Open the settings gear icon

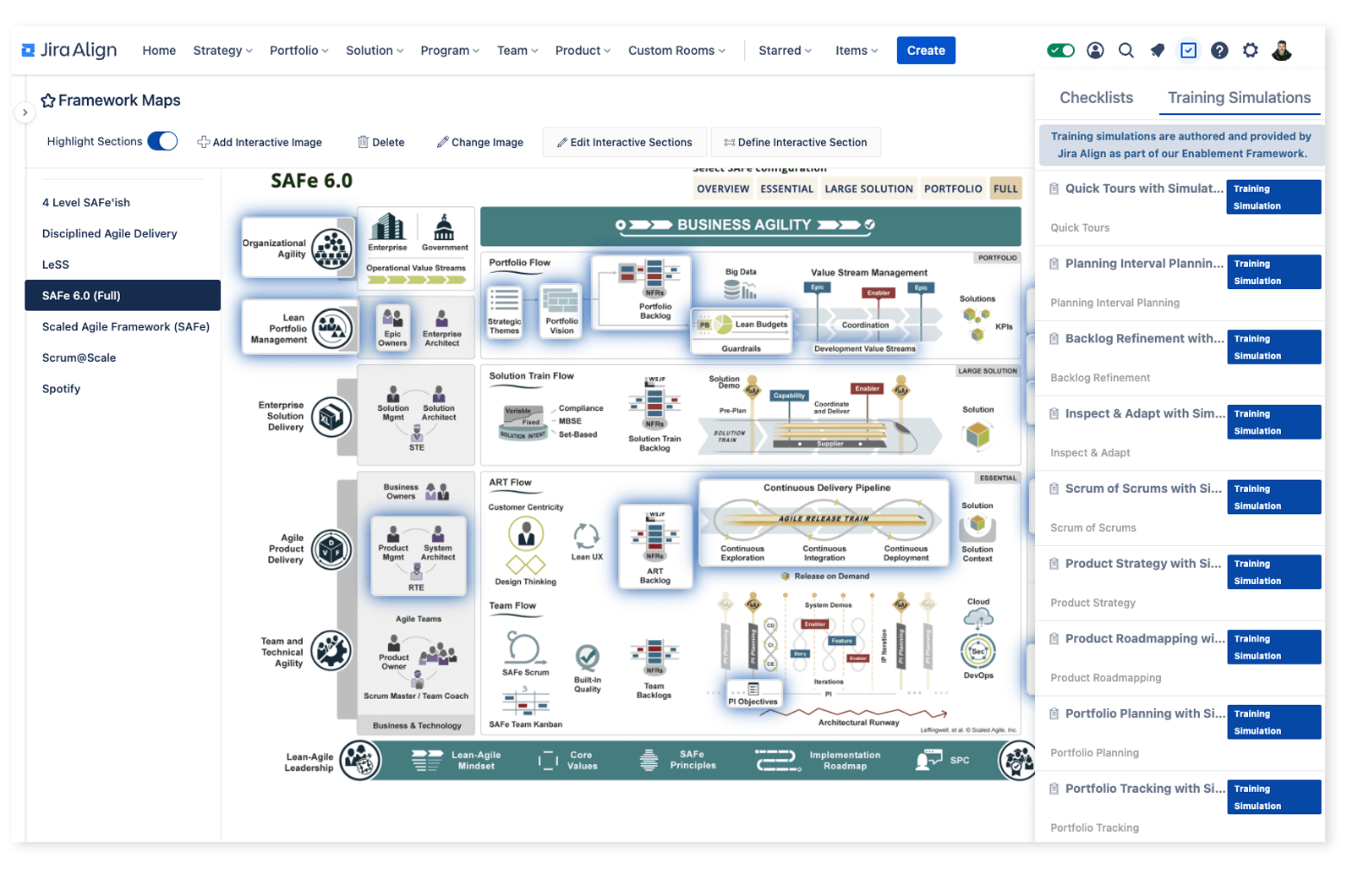(1250, 51)
